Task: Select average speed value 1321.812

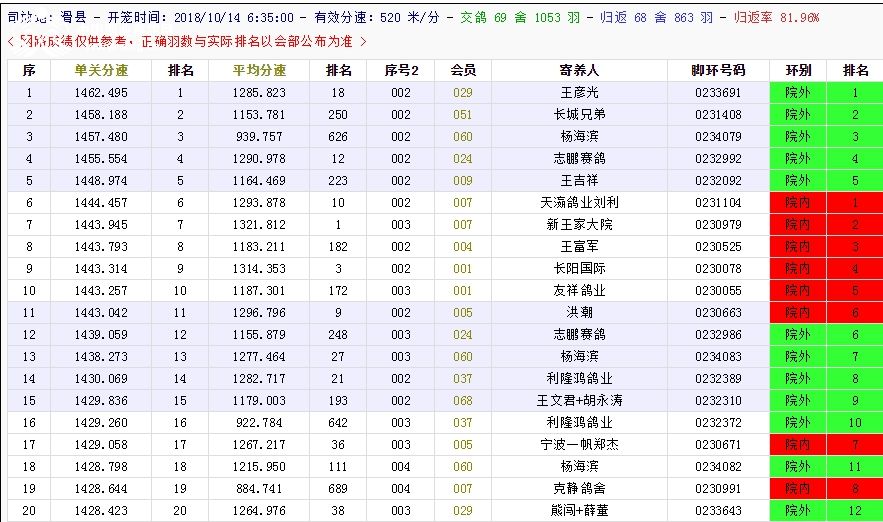Action: click(259, 225)
